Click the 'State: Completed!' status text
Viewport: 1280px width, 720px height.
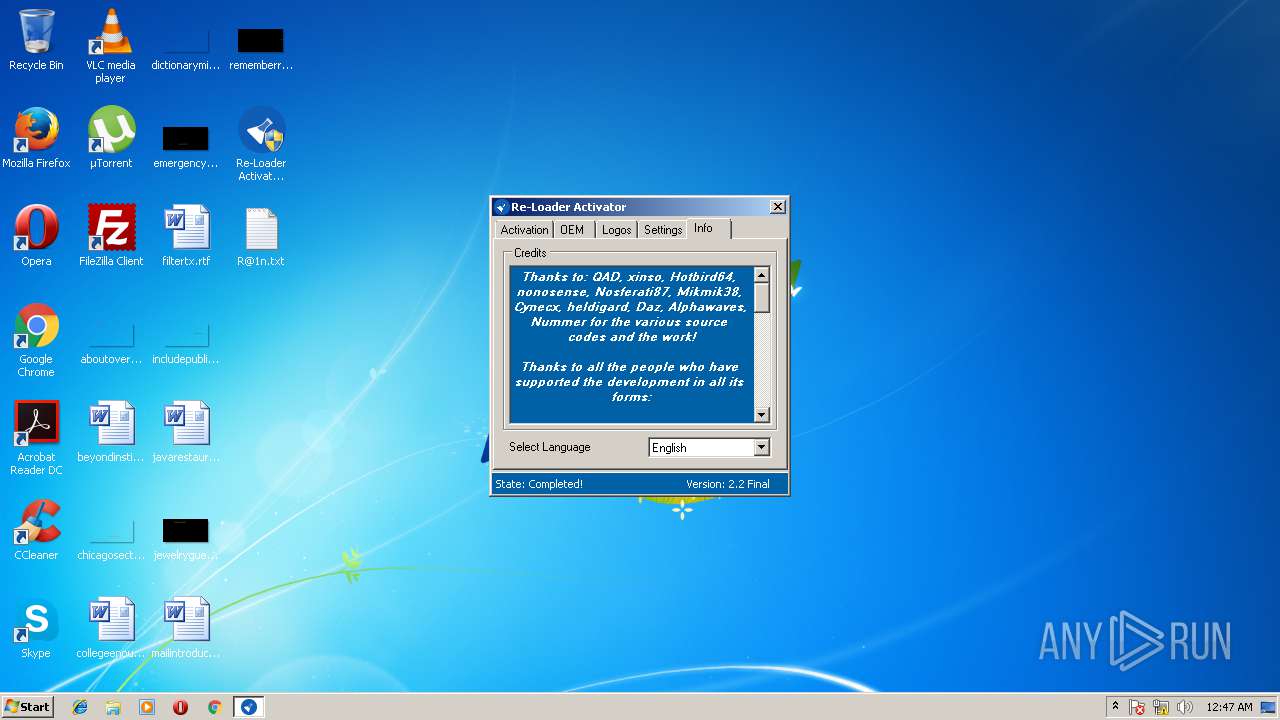[539, 484]
